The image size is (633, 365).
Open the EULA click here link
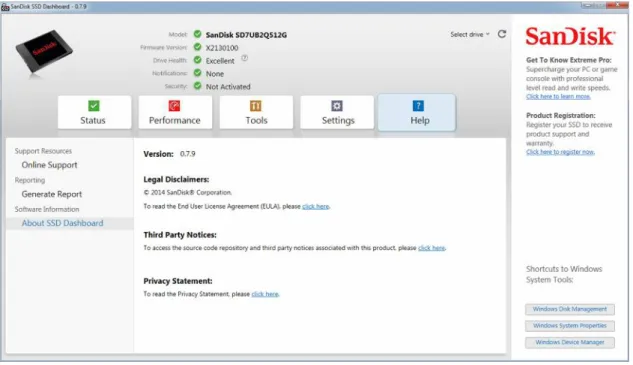click(316, 207)
